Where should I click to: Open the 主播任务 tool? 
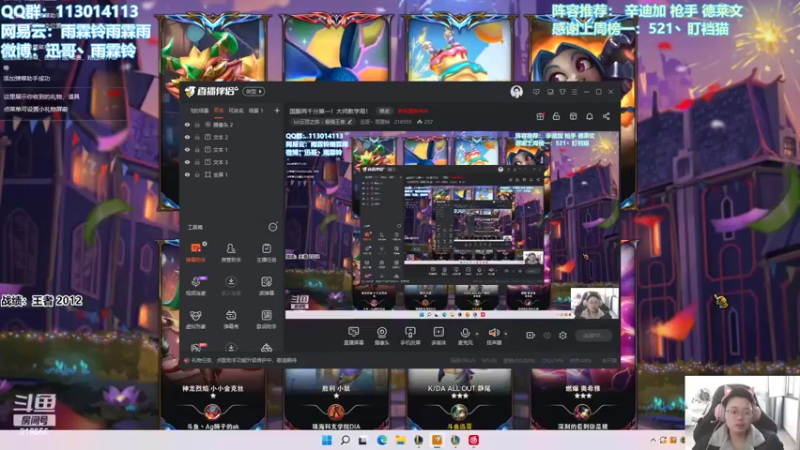266,253
